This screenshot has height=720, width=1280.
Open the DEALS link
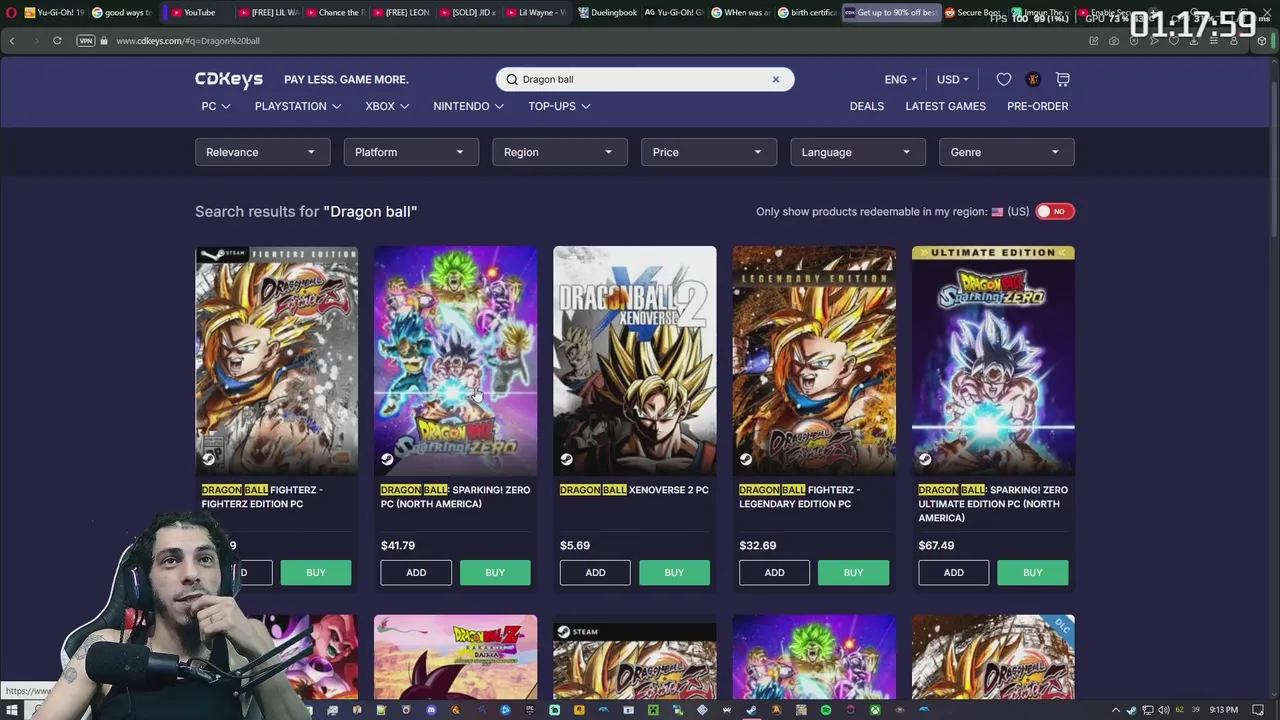coord(867,106)
